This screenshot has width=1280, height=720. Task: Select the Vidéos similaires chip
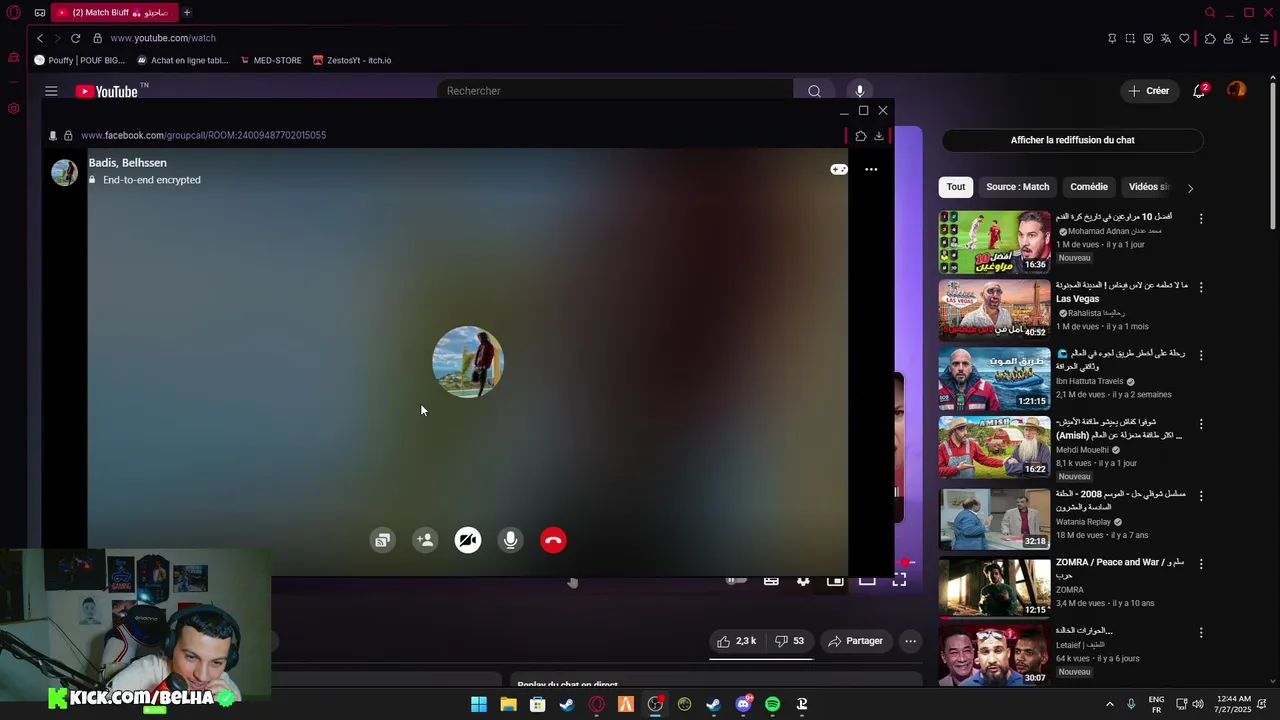coord(1148,187)
